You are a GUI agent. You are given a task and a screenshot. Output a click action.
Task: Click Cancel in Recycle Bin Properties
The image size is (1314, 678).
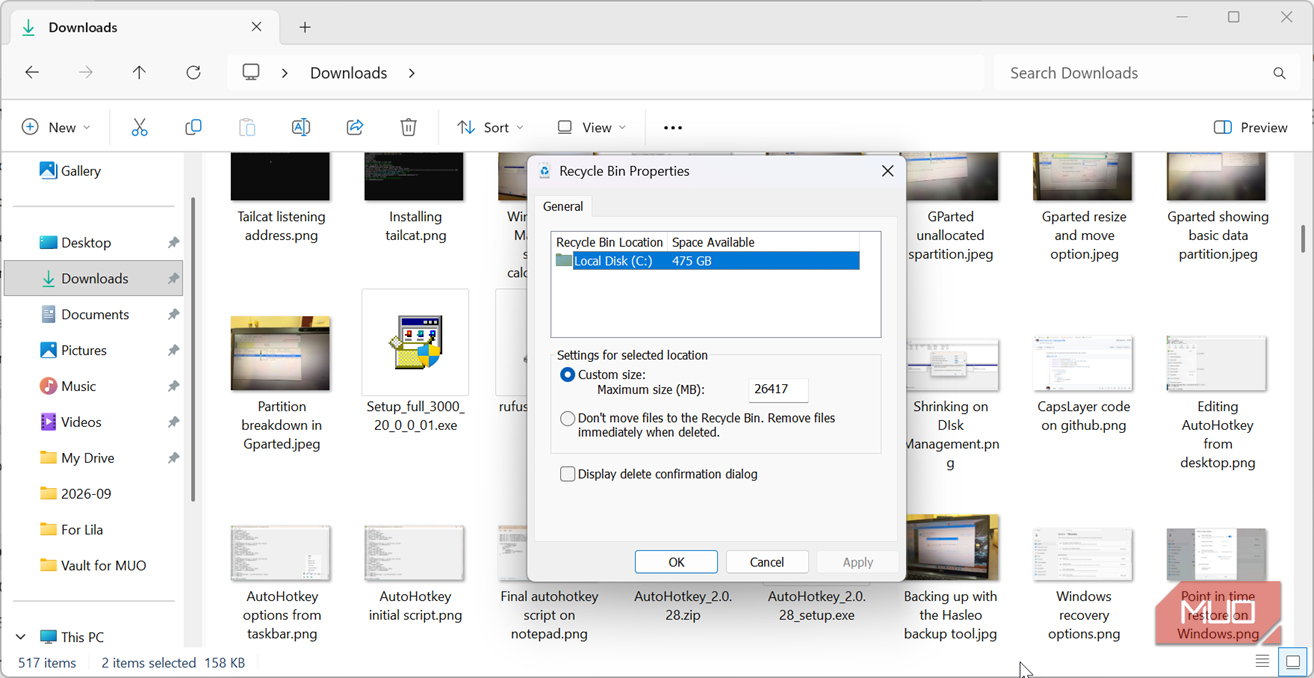pyautogui.click(x=767, y=562)
